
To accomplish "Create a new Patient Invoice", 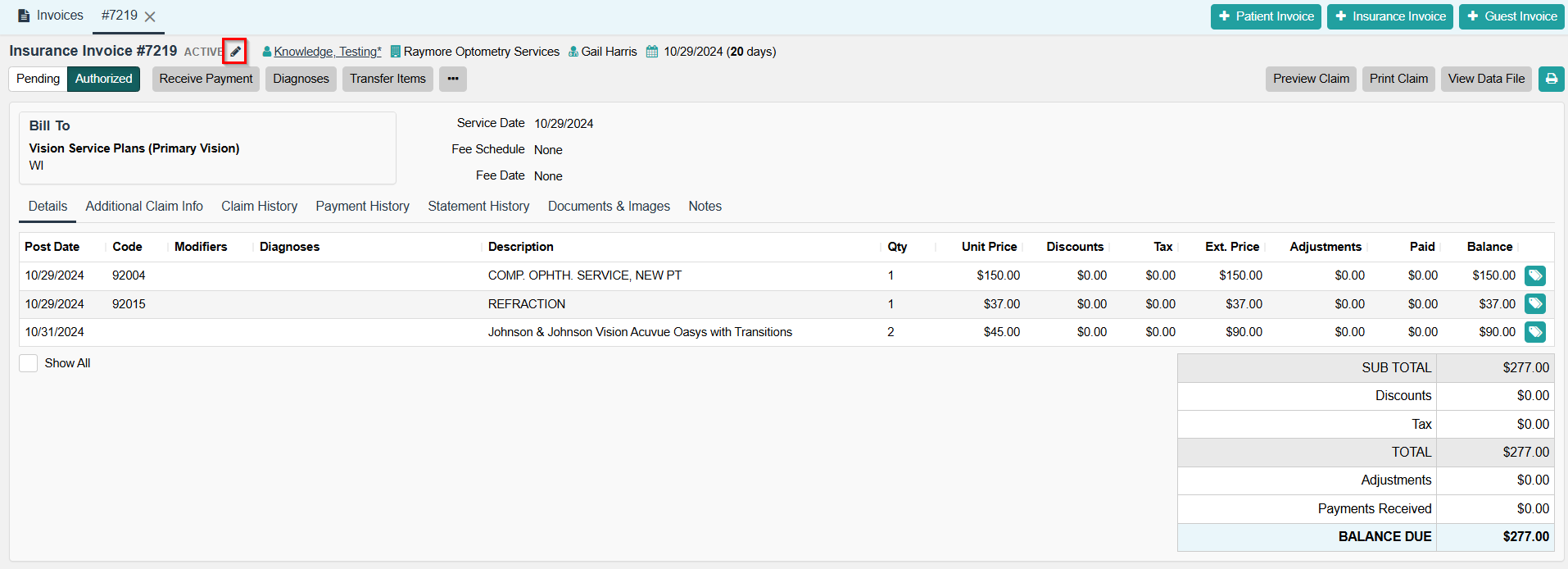I will 1266,16.
